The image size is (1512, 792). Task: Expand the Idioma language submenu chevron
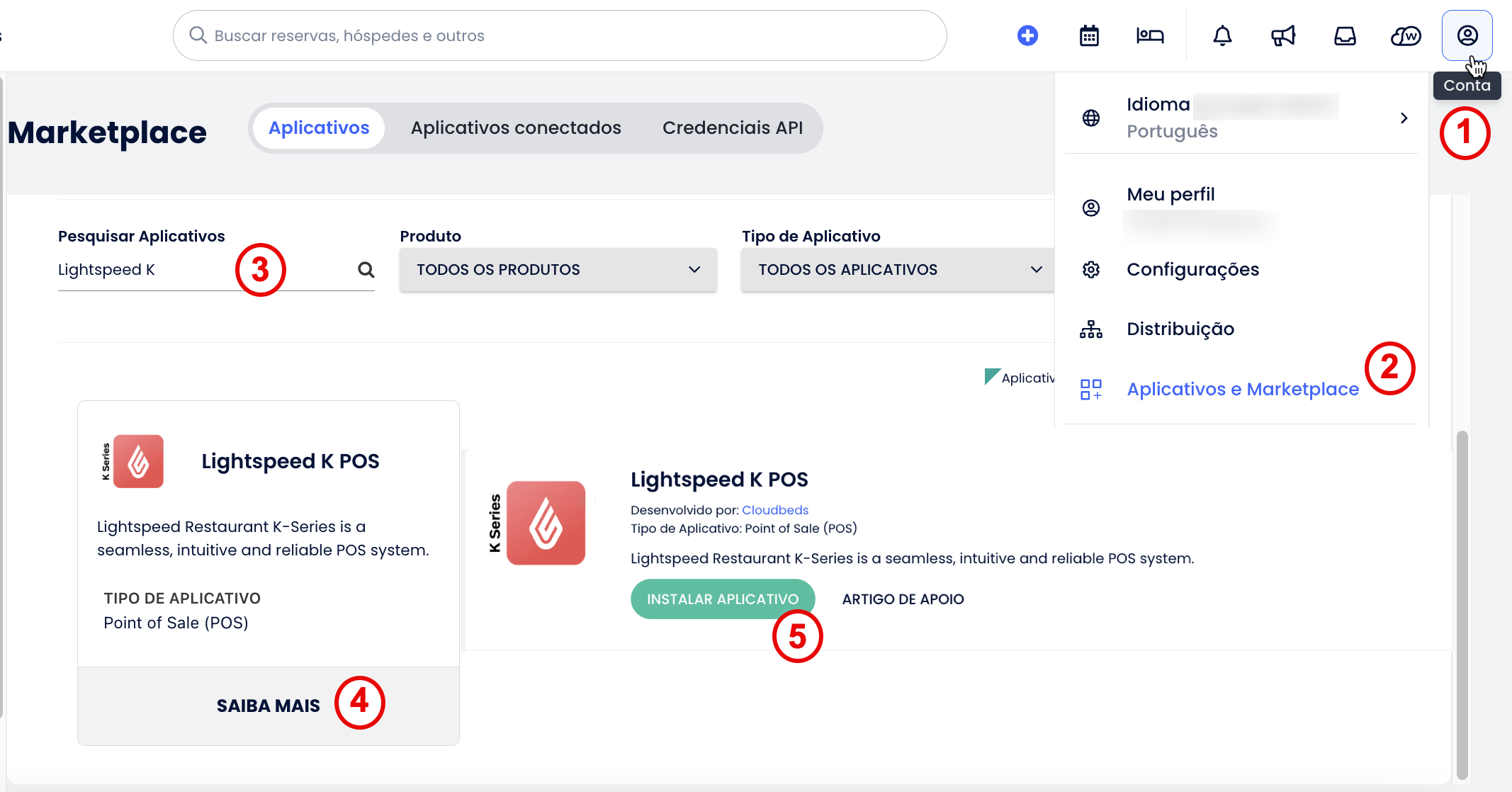1404,118
